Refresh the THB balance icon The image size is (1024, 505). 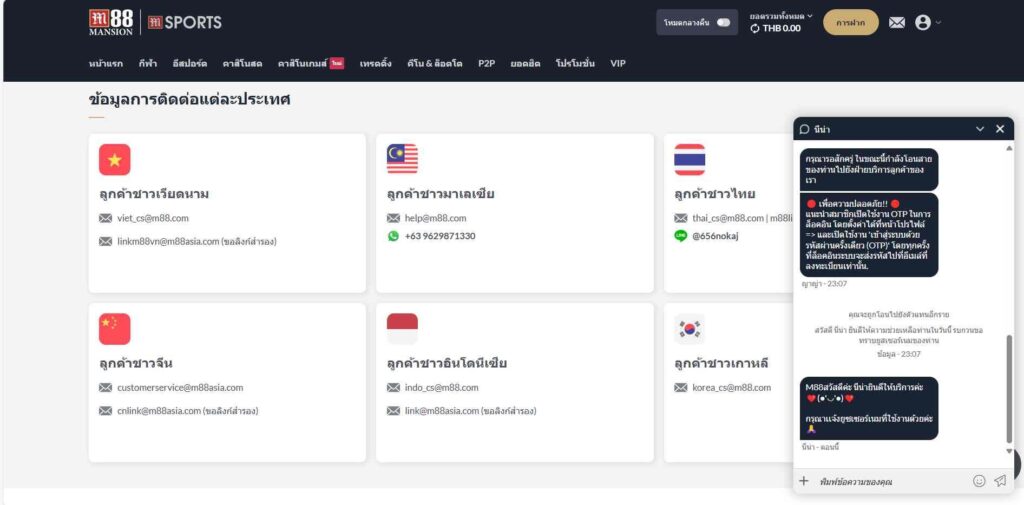point(755,28)
